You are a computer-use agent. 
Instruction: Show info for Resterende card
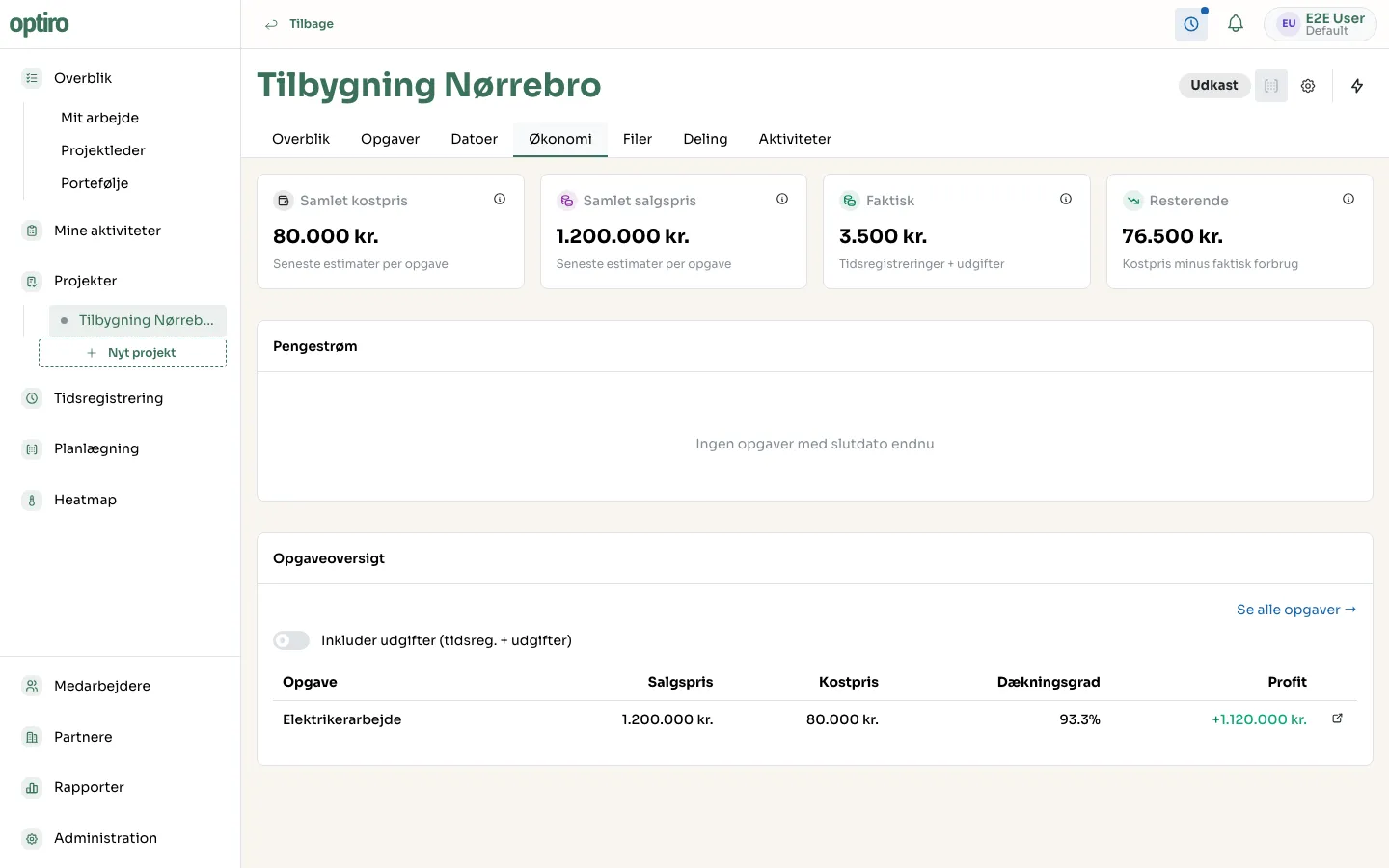tap(1348, 199)
